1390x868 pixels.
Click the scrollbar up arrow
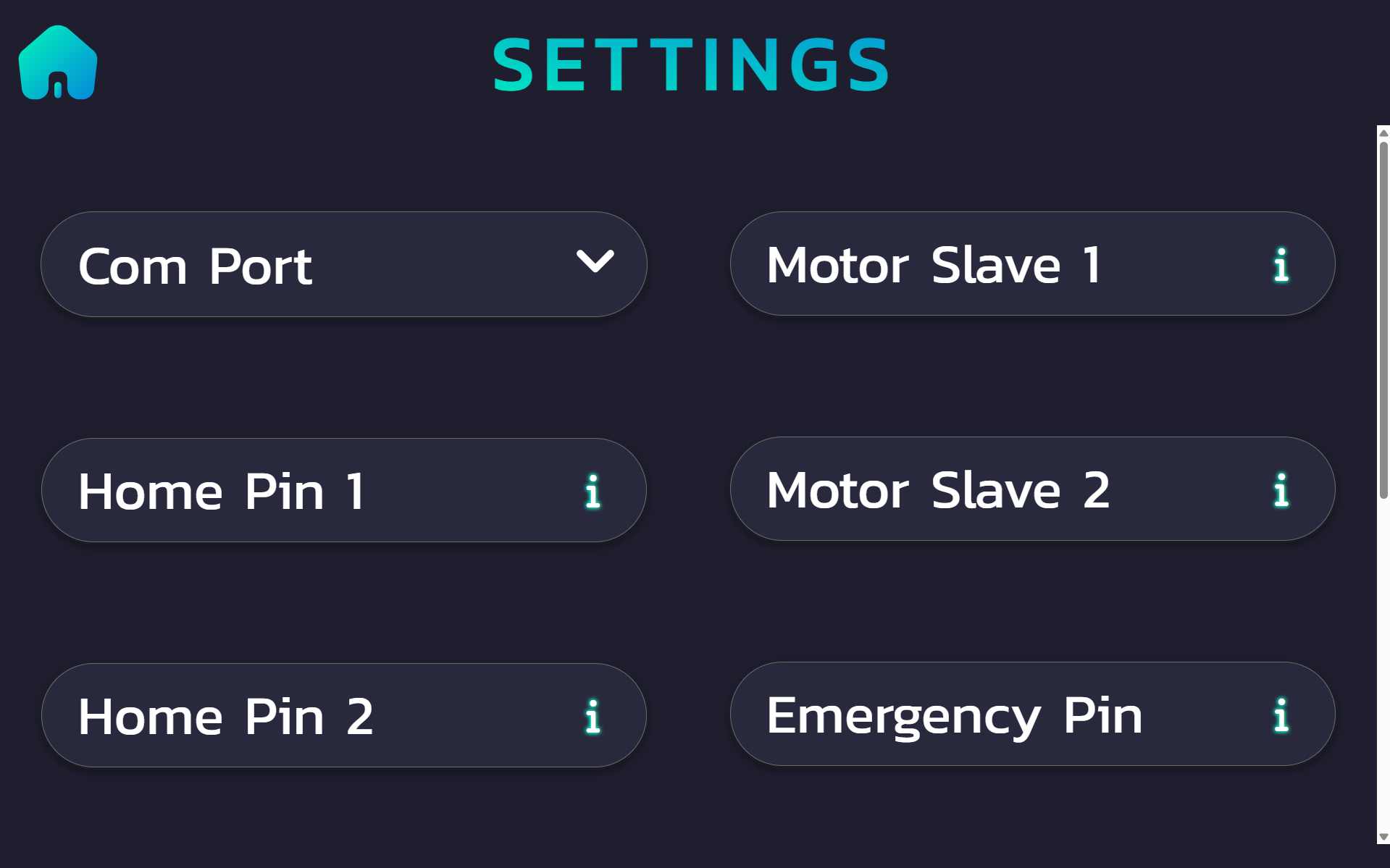tap(1383, 132)
